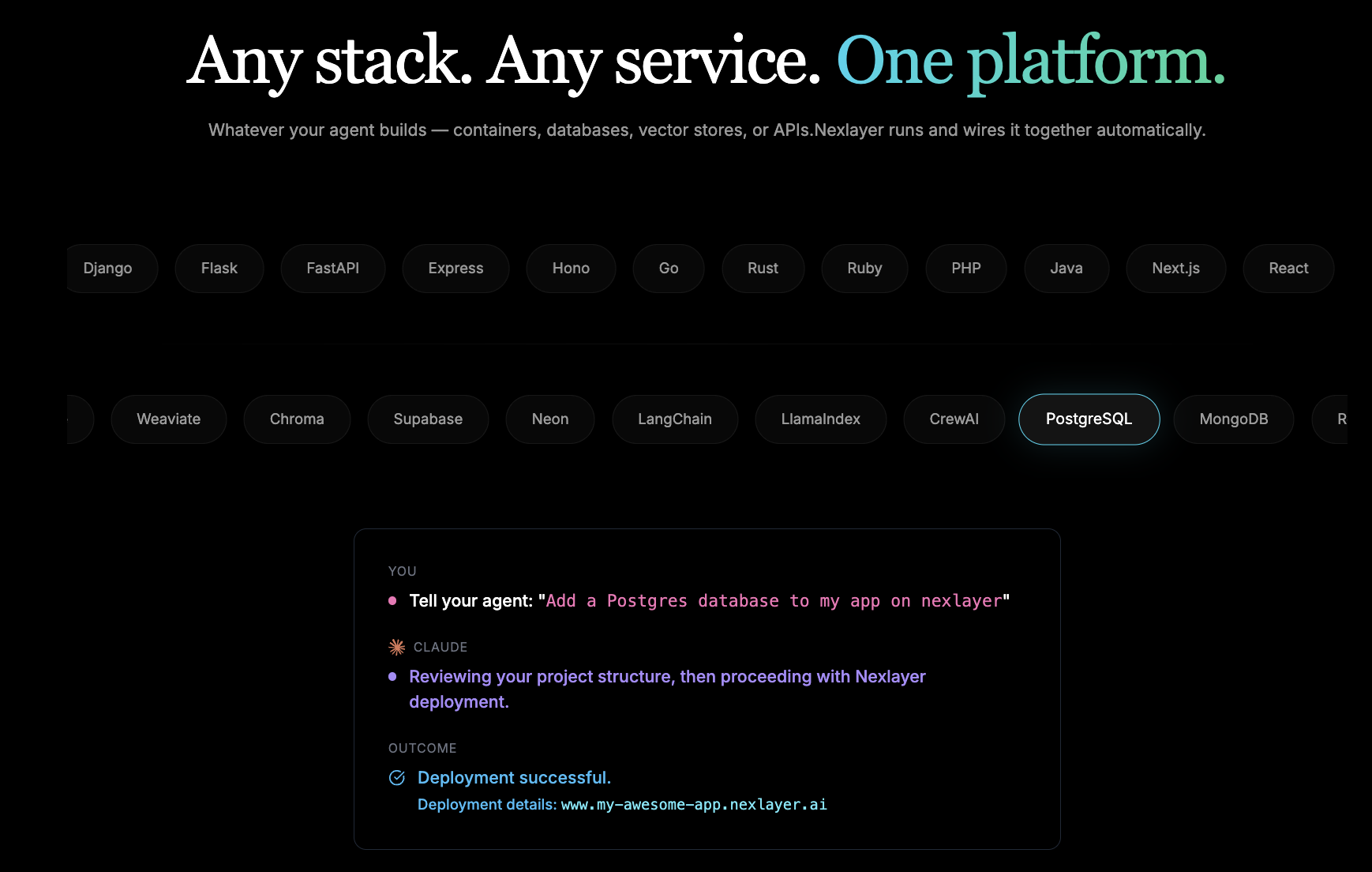This screenshot has height=872, width=1372.
Task: Click the deployment success checkmark icon
Action: [x=397, y=778]
